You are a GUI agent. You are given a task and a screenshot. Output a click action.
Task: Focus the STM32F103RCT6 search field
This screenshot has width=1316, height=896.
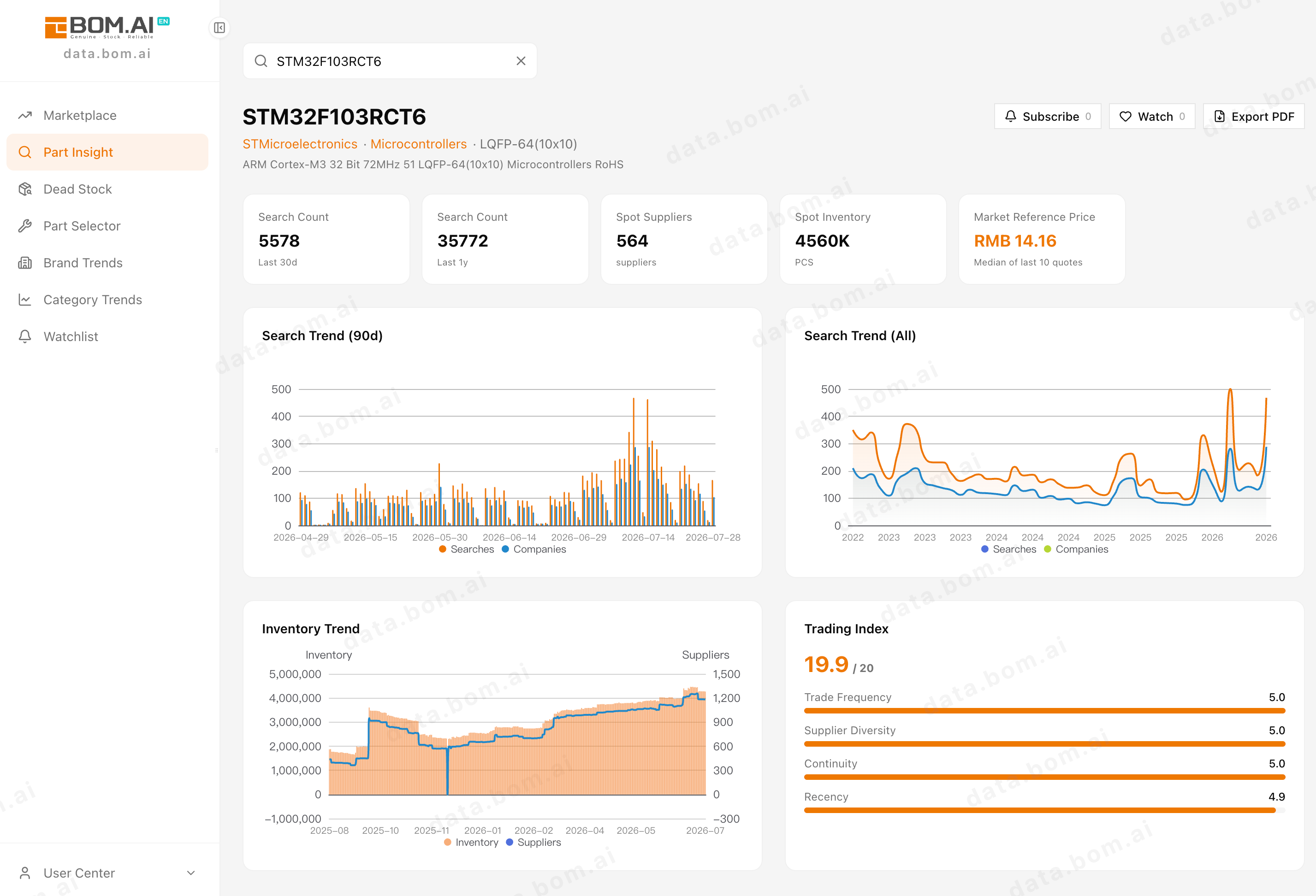point(390,61)
